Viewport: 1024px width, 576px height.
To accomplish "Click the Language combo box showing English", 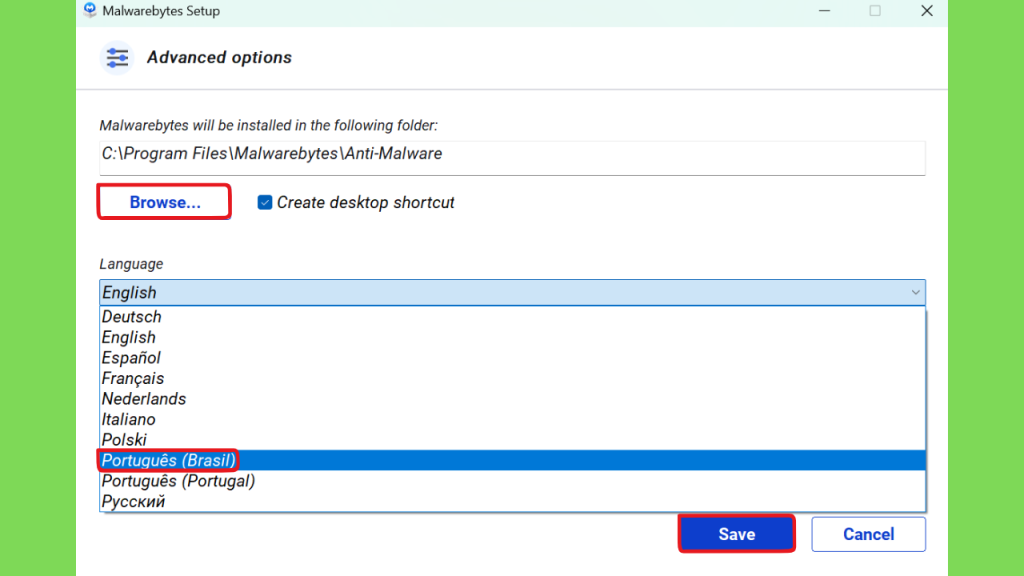I will (512, 293).
